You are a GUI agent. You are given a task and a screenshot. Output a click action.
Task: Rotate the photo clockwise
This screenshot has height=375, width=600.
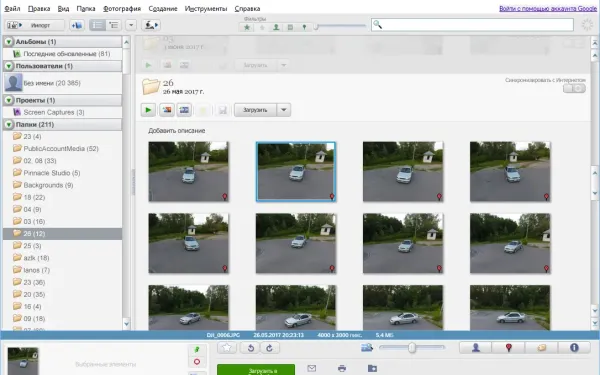[x=270, y=348]
